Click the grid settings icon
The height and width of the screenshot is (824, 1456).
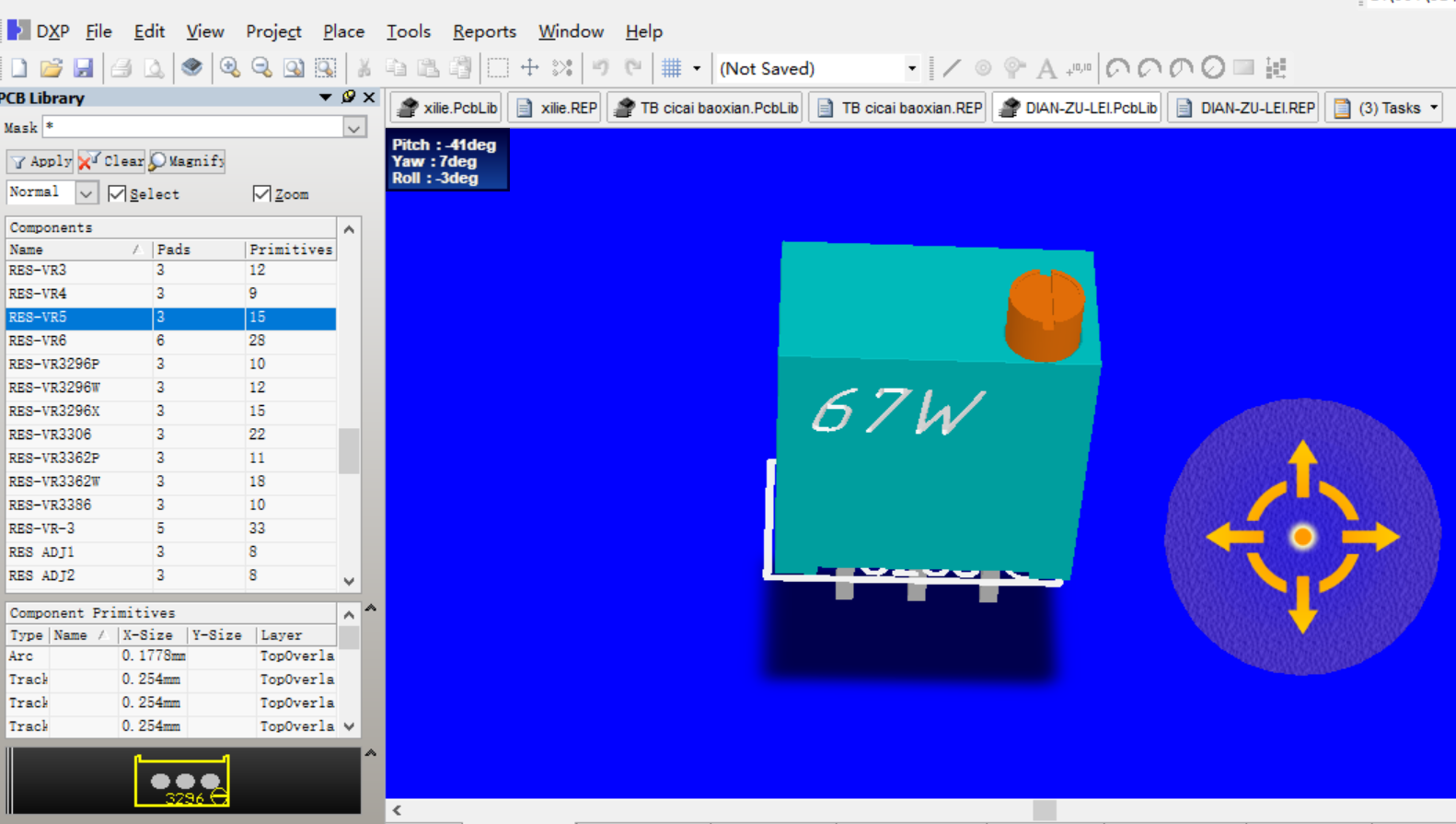(672, 68)
